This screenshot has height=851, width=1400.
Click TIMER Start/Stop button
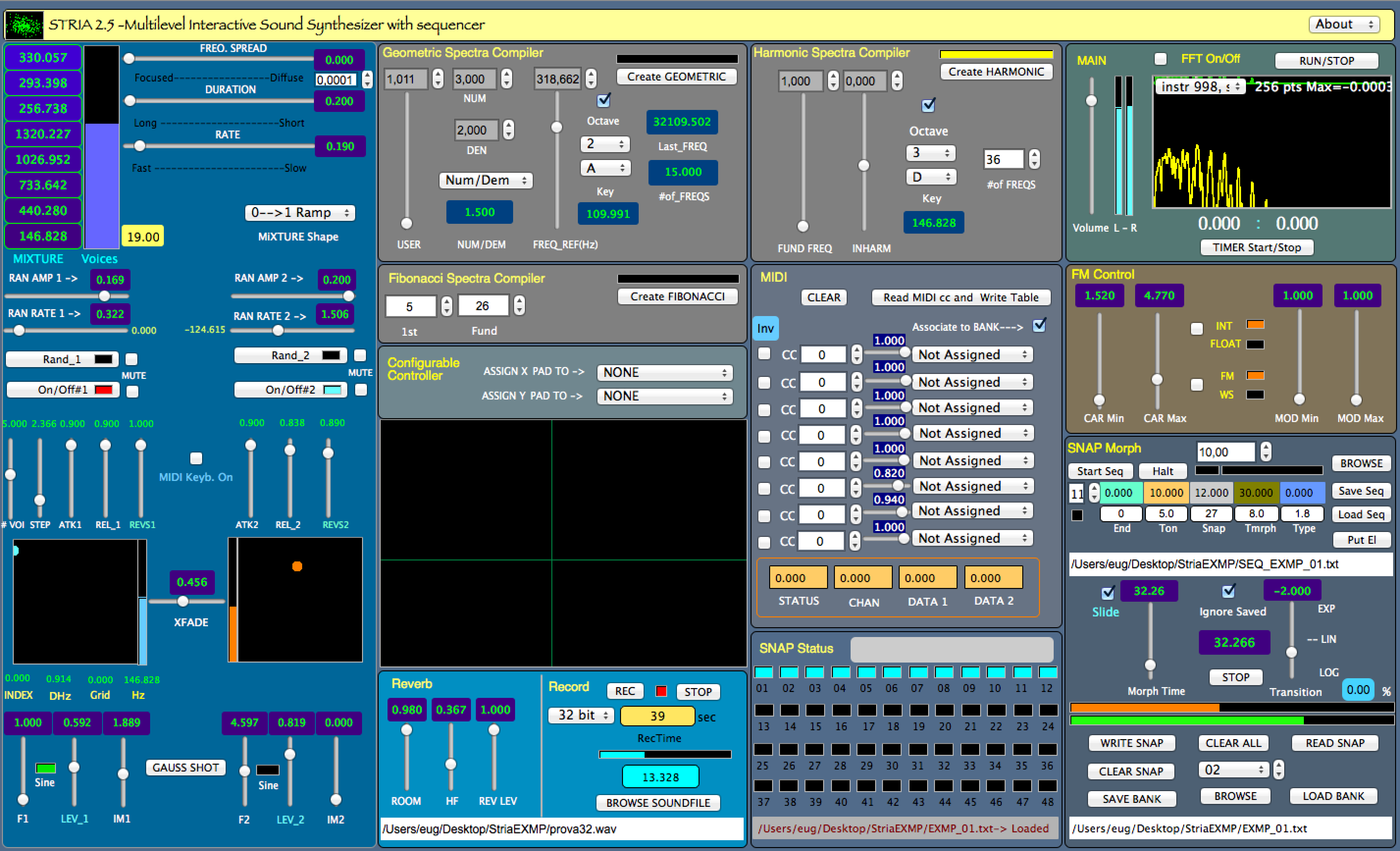1256,247
